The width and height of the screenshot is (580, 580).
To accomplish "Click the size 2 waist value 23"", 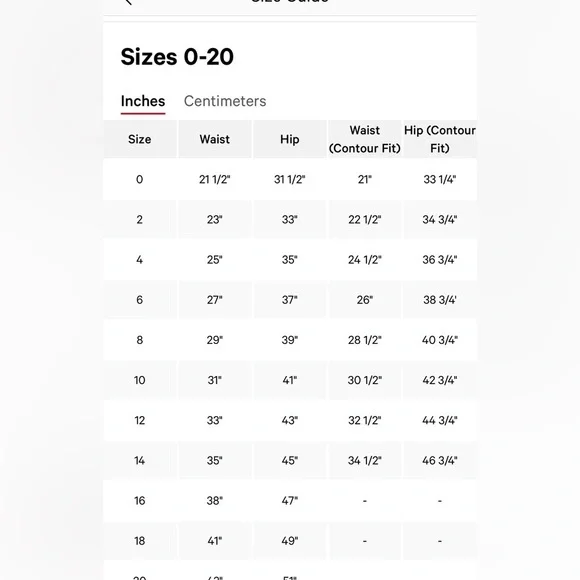I will click(x=215, y=220).
